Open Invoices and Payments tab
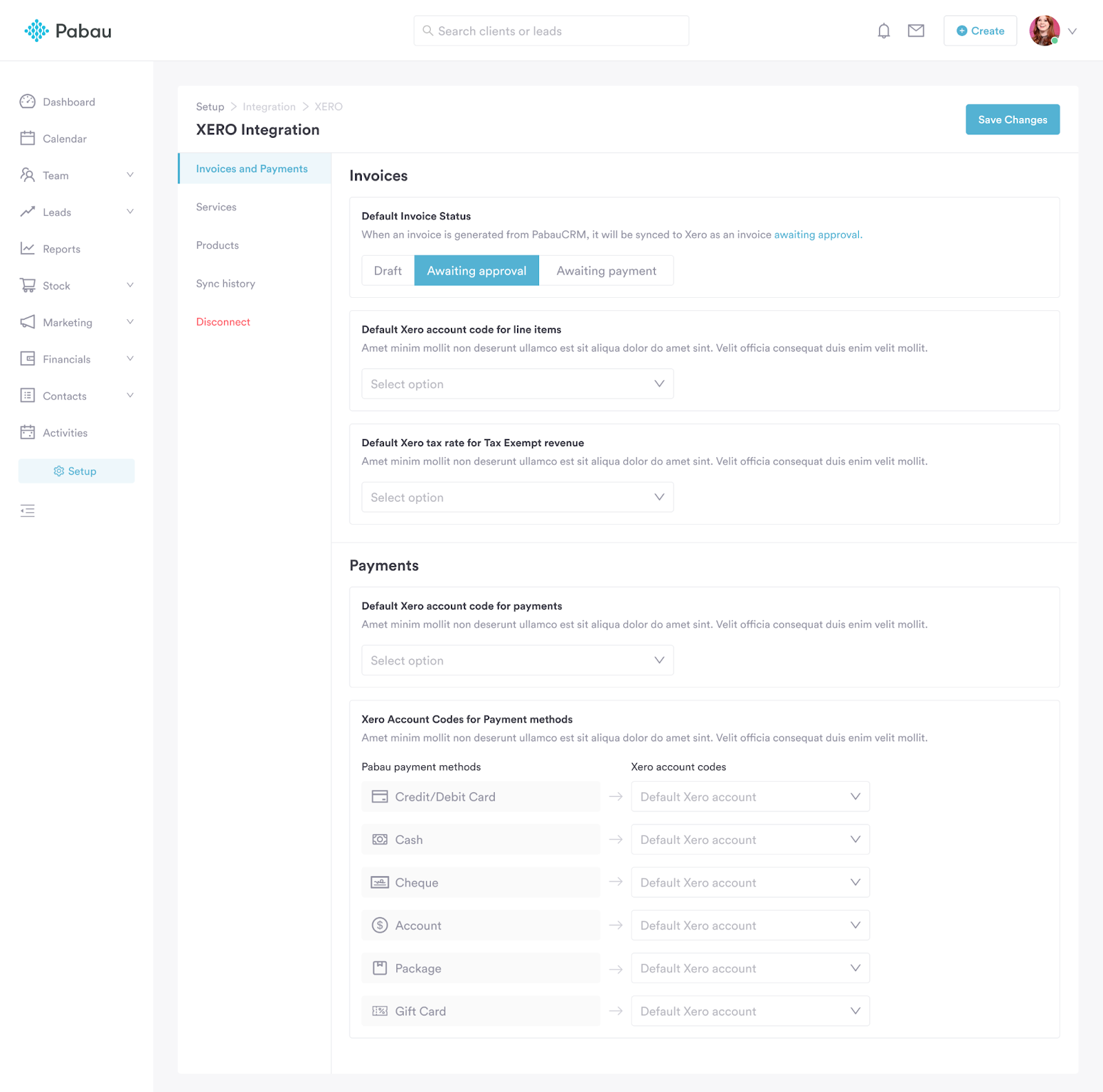Image resolution: width=1103 pixels, height=1092 pixels. click(254, 168)
